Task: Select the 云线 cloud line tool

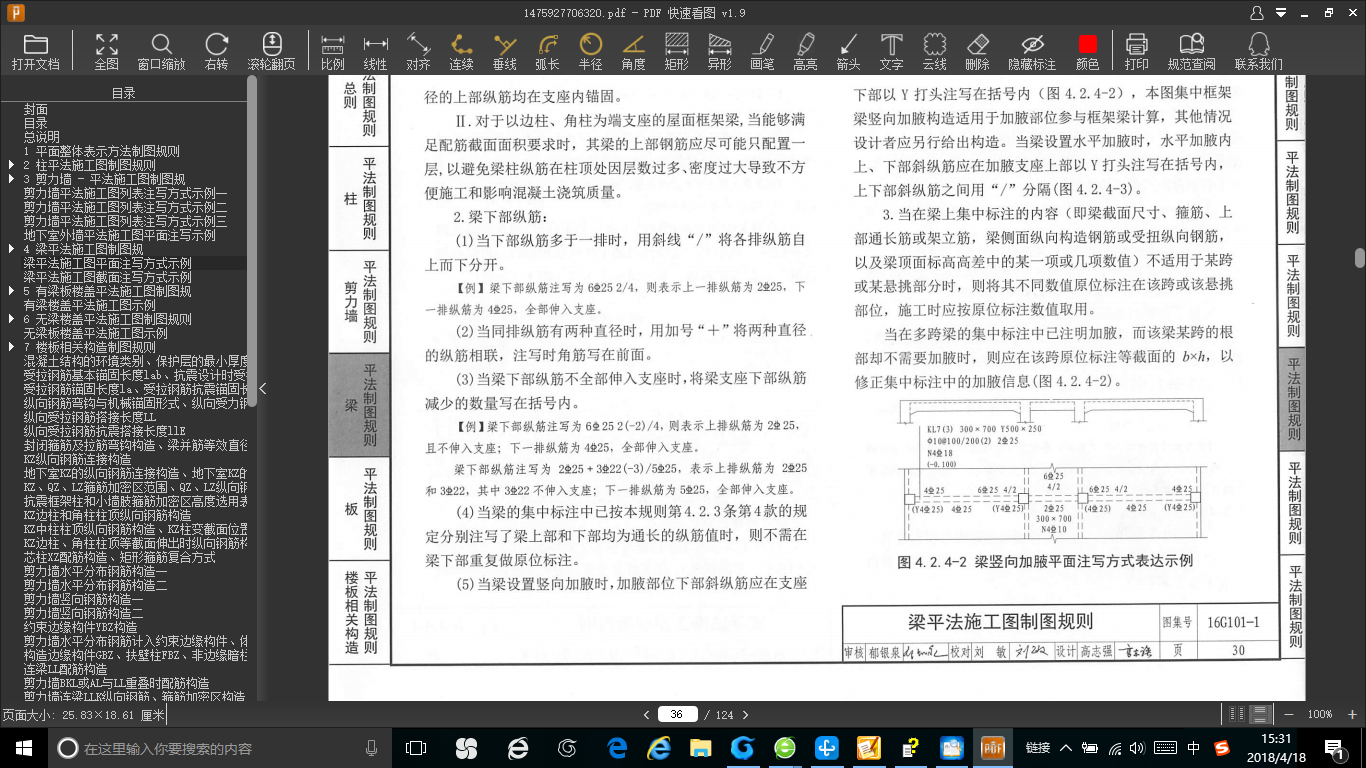Action: pyautogui.click(x=935, y=51)
